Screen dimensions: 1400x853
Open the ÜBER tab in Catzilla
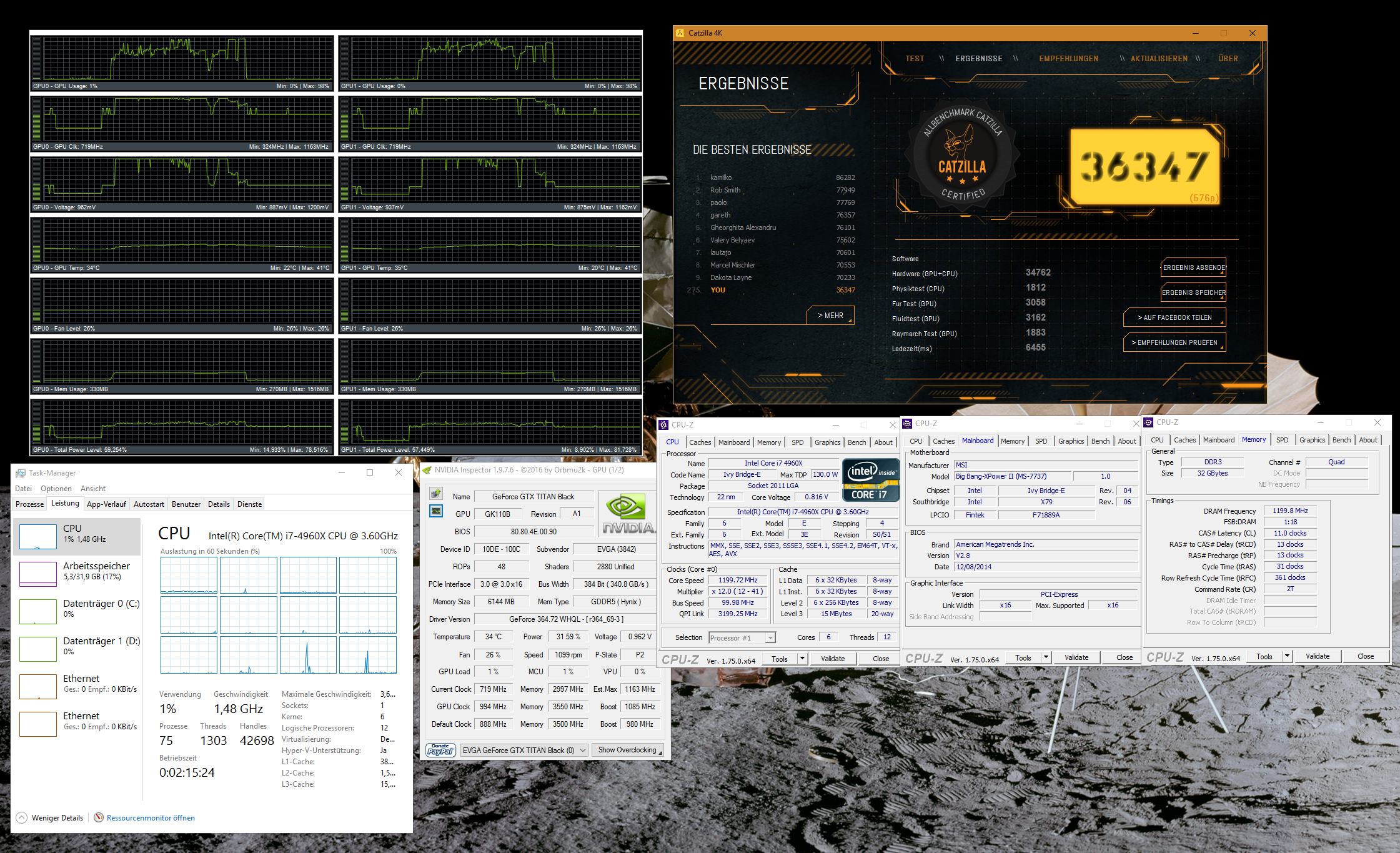[x=1228, y=59]
